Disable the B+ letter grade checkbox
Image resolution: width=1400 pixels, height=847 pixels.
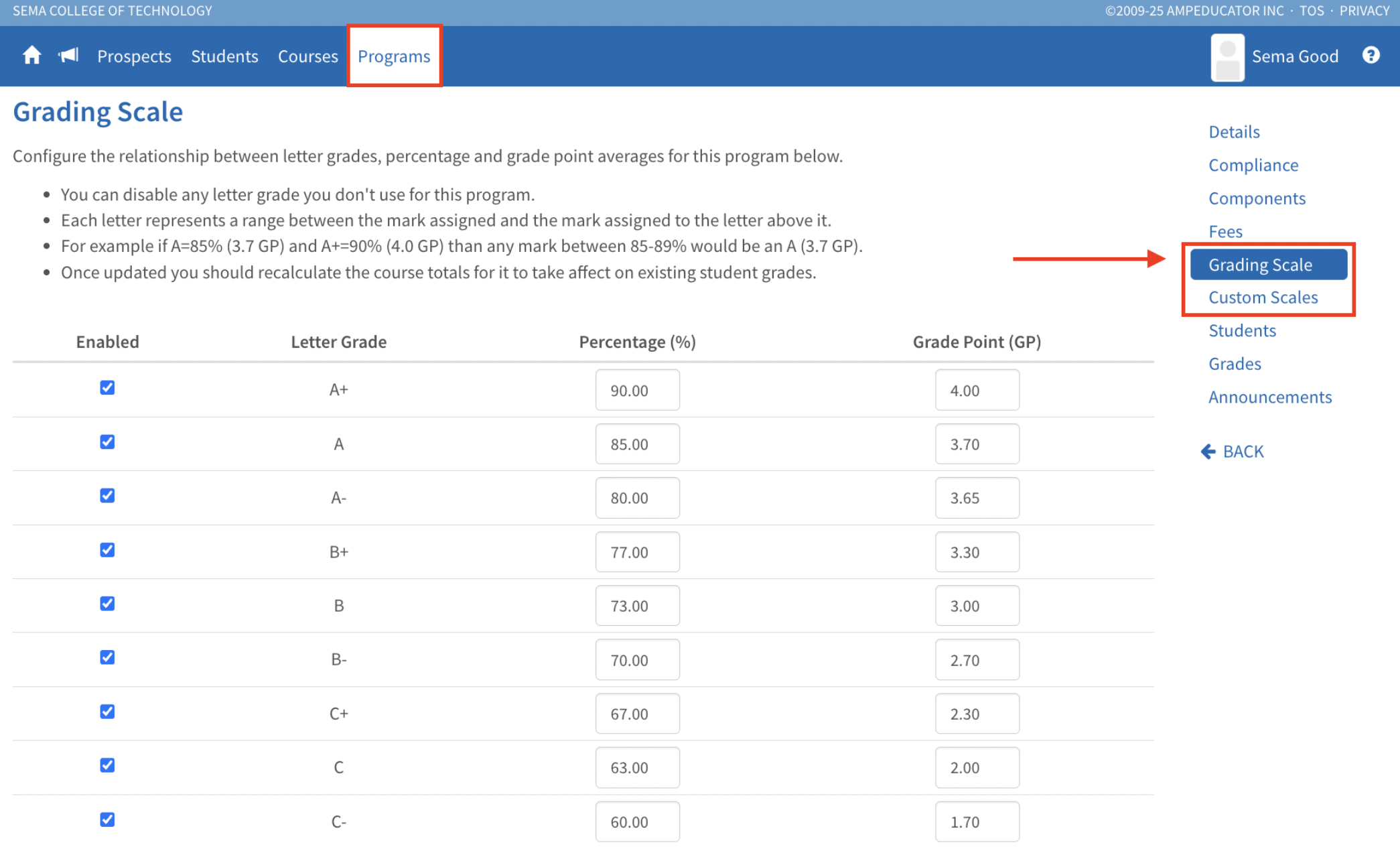pyautogui.click(x=107, y=550)
